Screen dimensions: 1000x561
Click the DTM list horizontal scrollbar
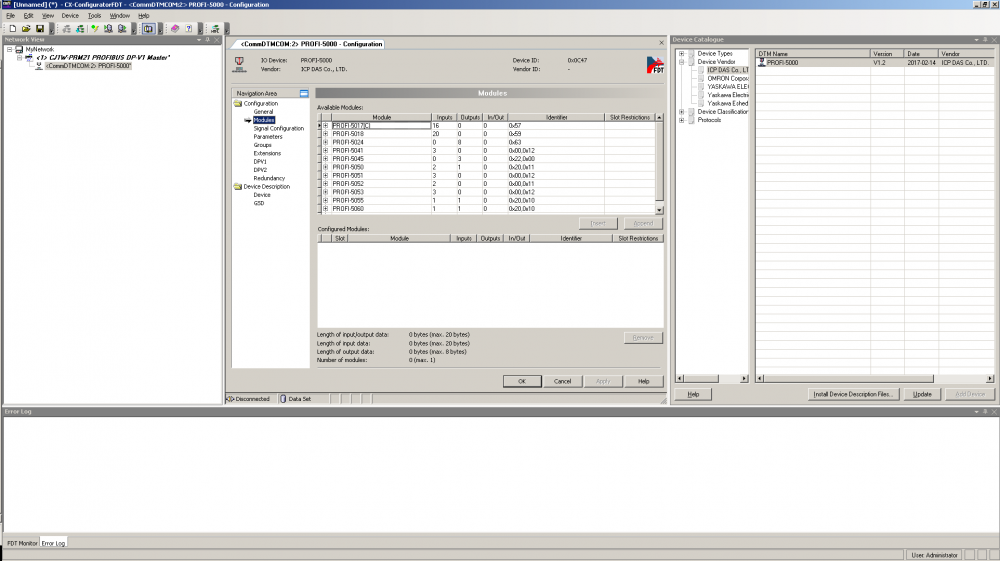point(874,379)
